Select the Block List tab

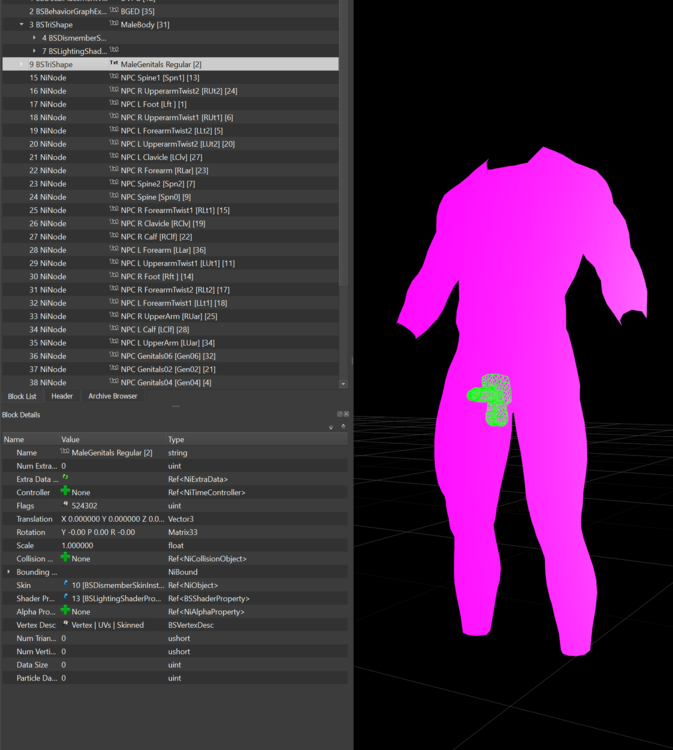[x=22, y=397]
